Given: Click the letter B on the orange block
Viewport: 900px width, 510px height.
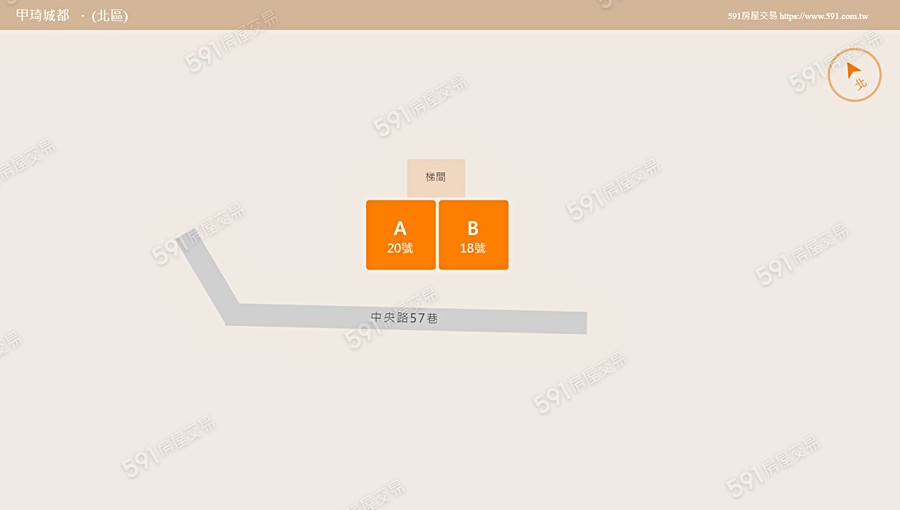Looking at the screenshot, I should tap(473, 228).
